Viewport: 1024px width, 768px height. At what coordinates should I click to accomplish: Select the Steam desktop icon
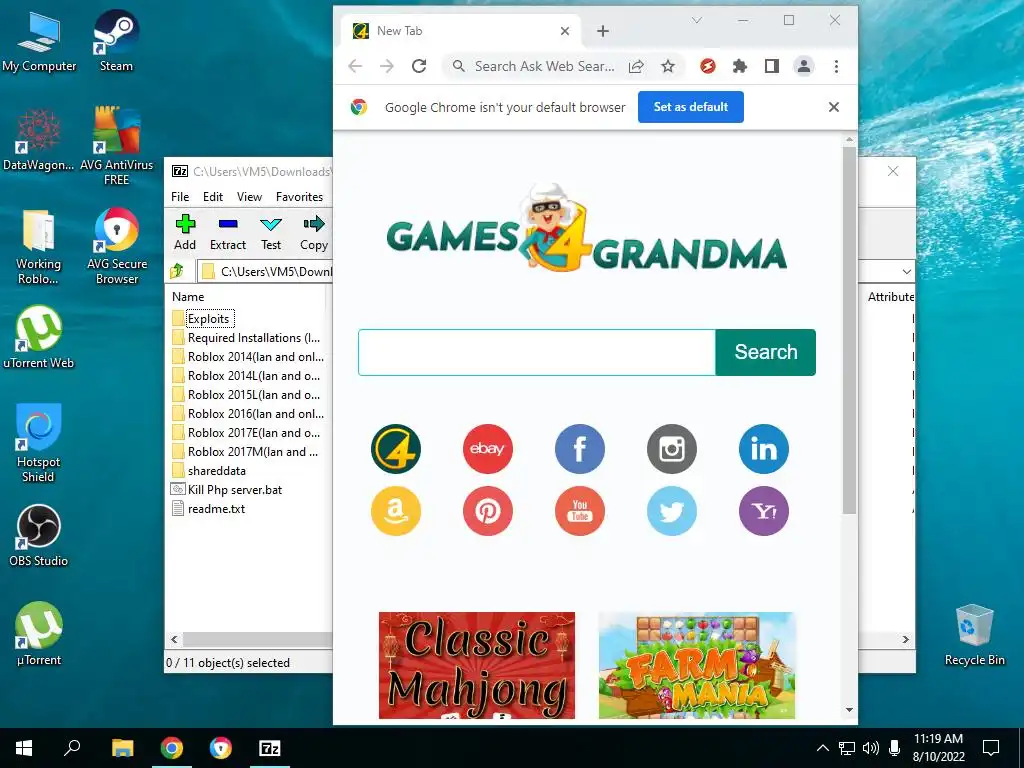pos(116,41)
